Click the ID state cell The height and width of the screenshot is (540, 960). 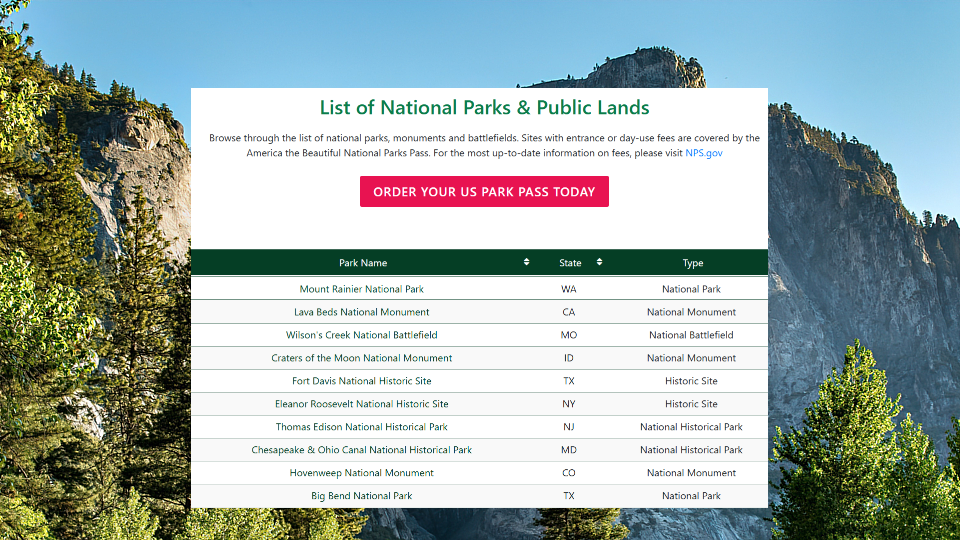click(569, 358)
